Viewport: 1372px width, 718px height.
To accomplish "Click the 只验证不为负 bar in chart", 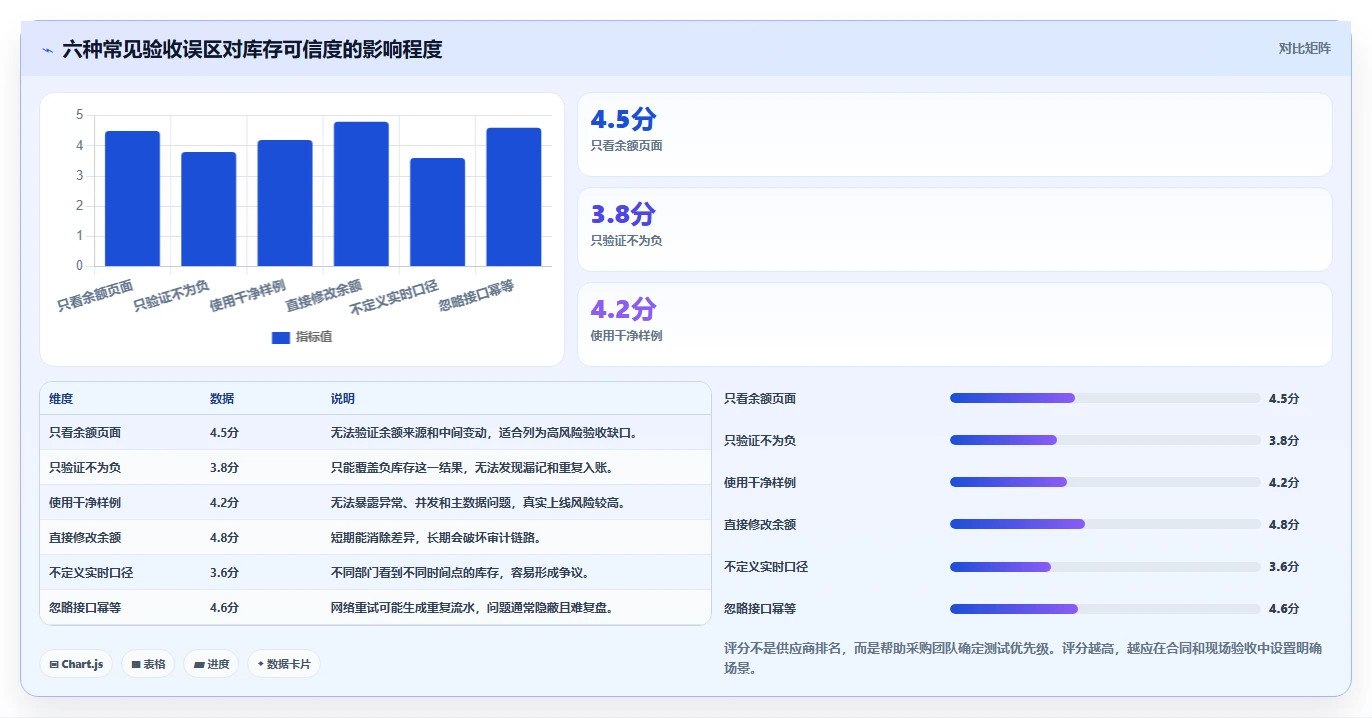I will 209,209.
